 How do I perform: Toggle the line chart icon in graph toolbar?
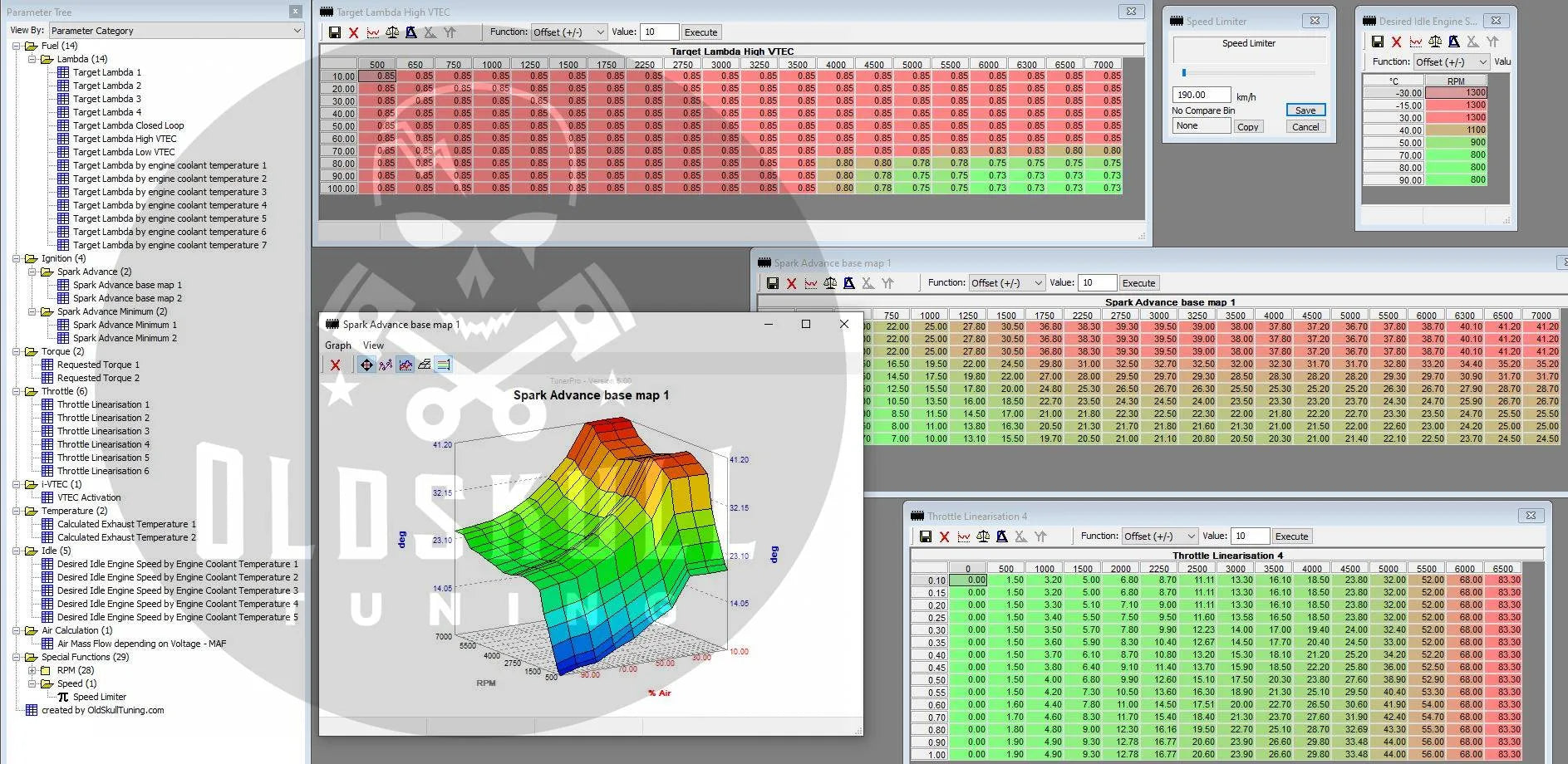[405, 365]
